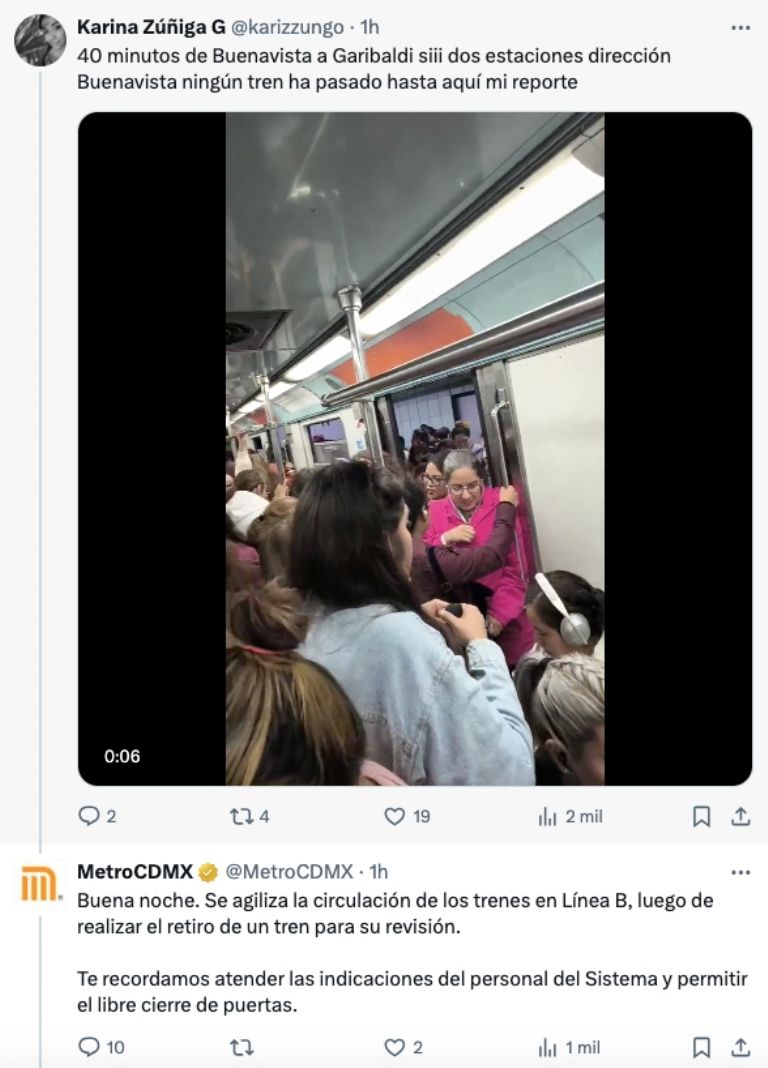The width and height of the screenshot is (768, 1068).
Task: Share the MetroCDMX reply
Action: [x=741, y=1047]
